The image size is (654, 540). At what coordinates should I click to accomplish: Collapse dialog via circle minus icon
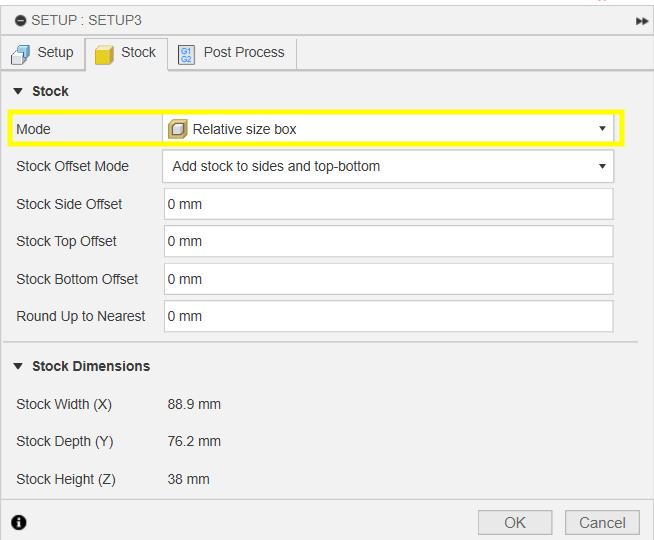pyautogui.click(x=20, y=20)
